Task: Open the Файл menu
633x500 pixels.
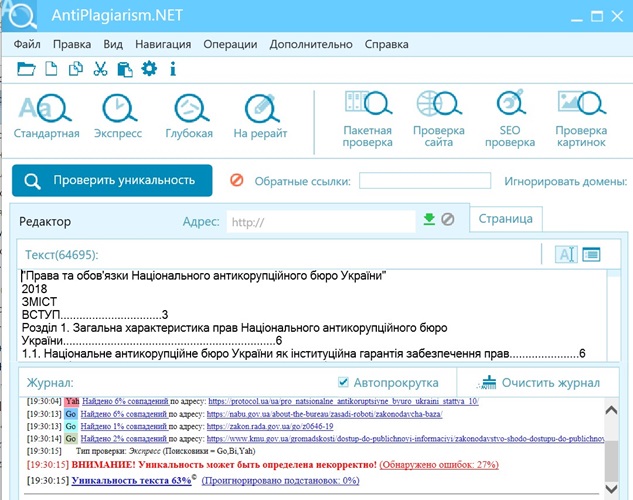Action: [27, 44]
